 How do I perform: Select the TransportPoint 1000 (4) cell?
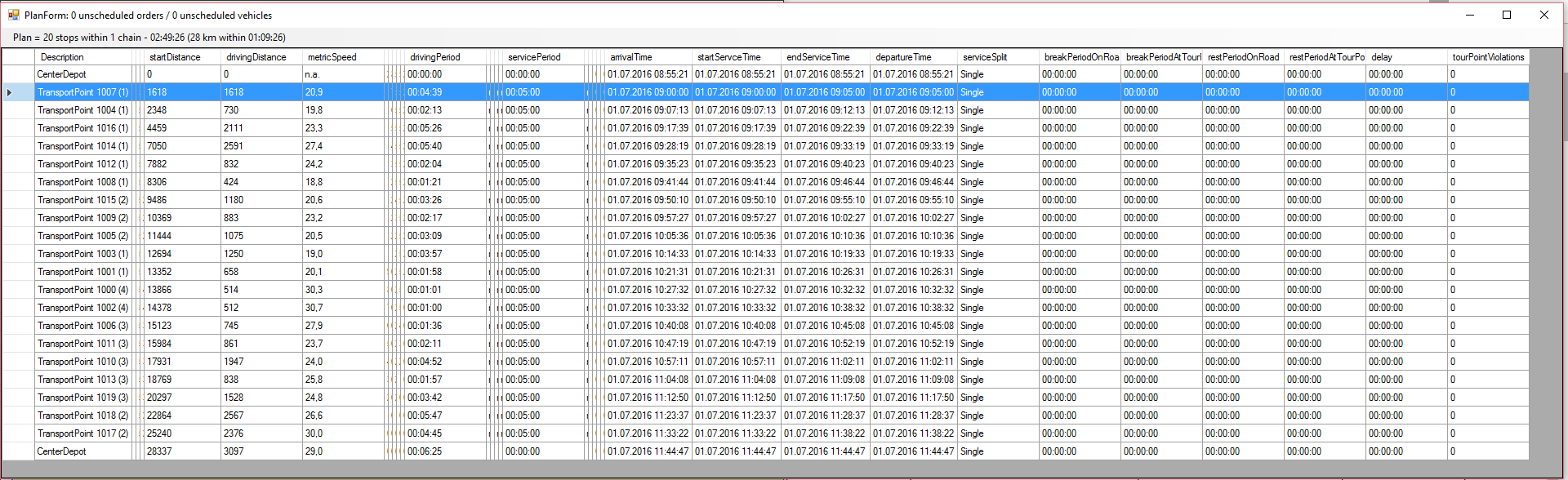[82, 290]
